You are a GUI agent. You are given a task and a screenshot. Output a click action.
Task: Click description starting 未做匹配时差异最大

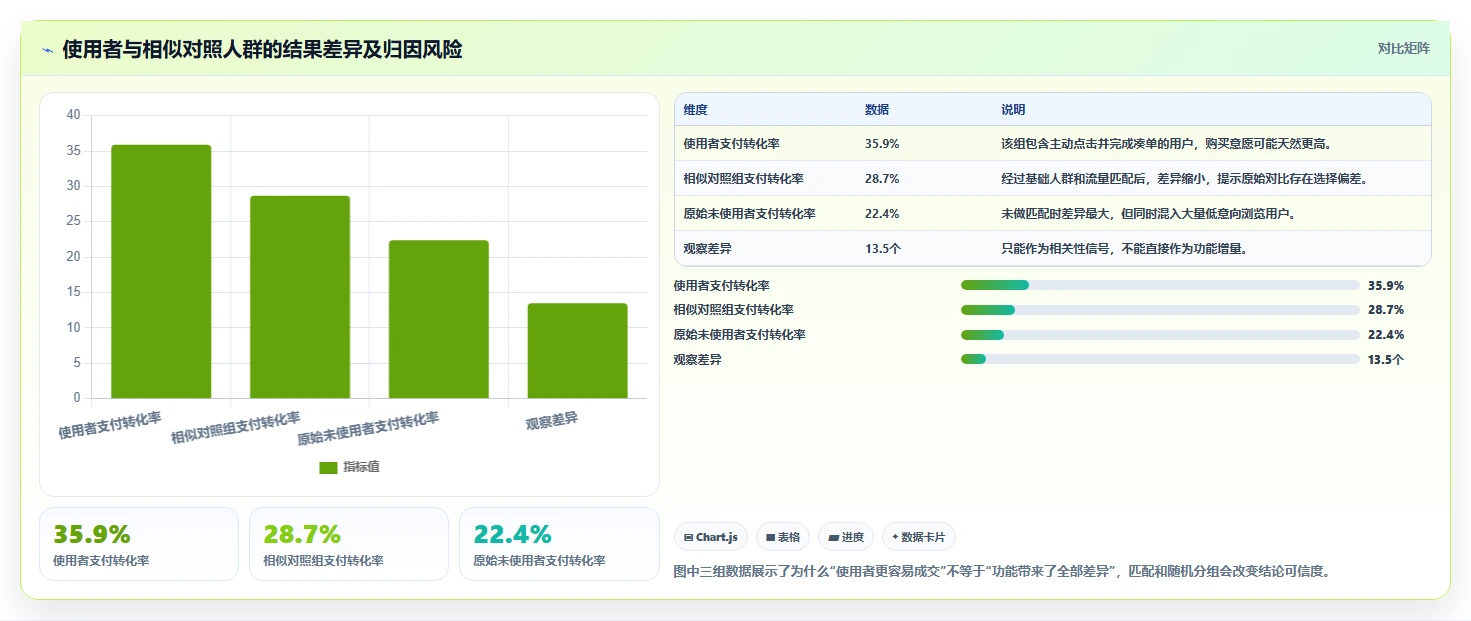point(1148,214)
